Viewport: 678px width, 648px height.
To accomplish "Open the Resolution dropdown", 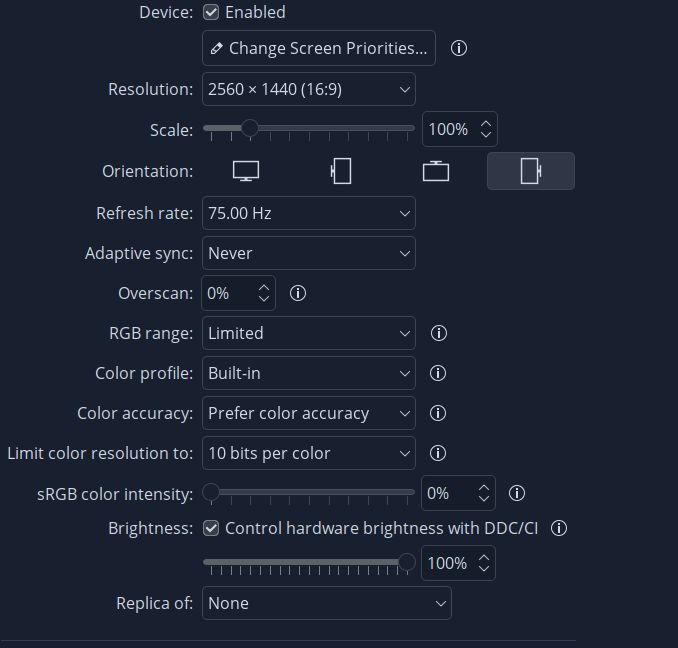I will click(x=308, y=89).
